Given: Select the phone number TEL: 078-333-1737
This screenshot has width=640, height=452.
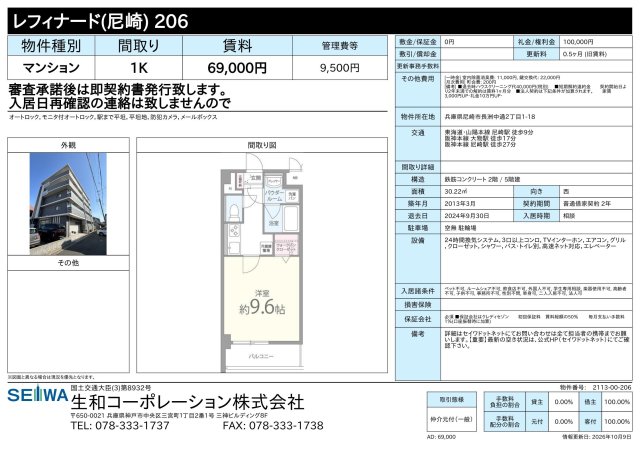Looking at the screenshot, I should [x=120, y=426].
